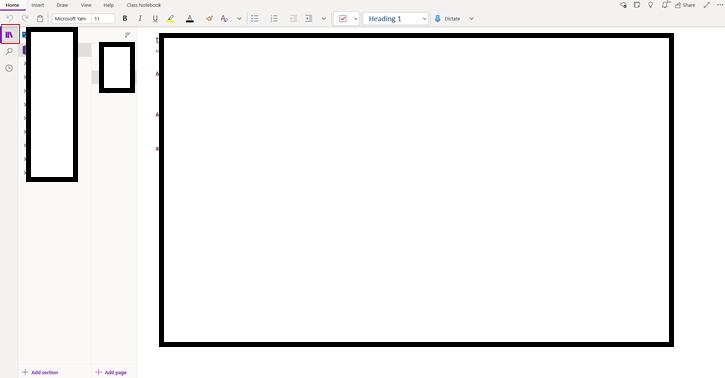Start Dictate with microphone button
This screenshot has width=725, height=378.
coord(447,18)
